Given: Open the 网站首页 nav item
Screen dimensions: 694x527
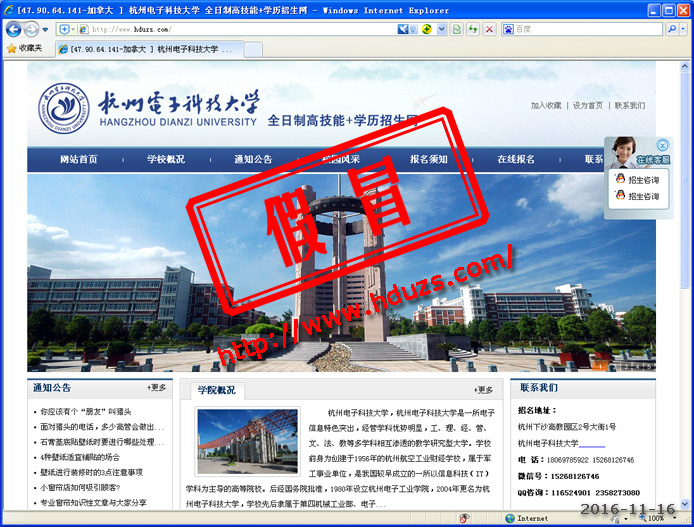Looking at the screenshot, I should pos(79,159).
